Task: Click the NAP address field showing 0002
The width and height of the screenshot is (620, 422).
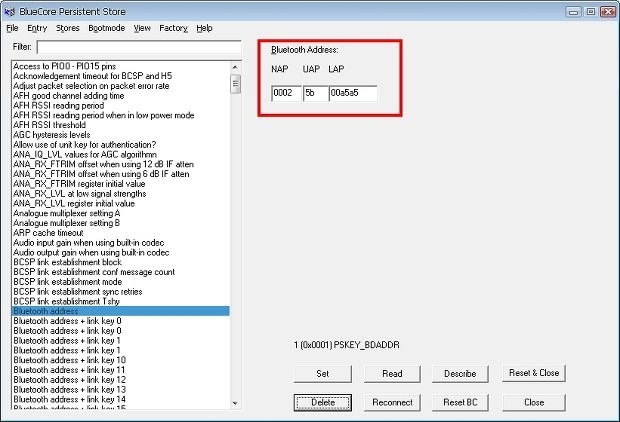Action: 287,93
